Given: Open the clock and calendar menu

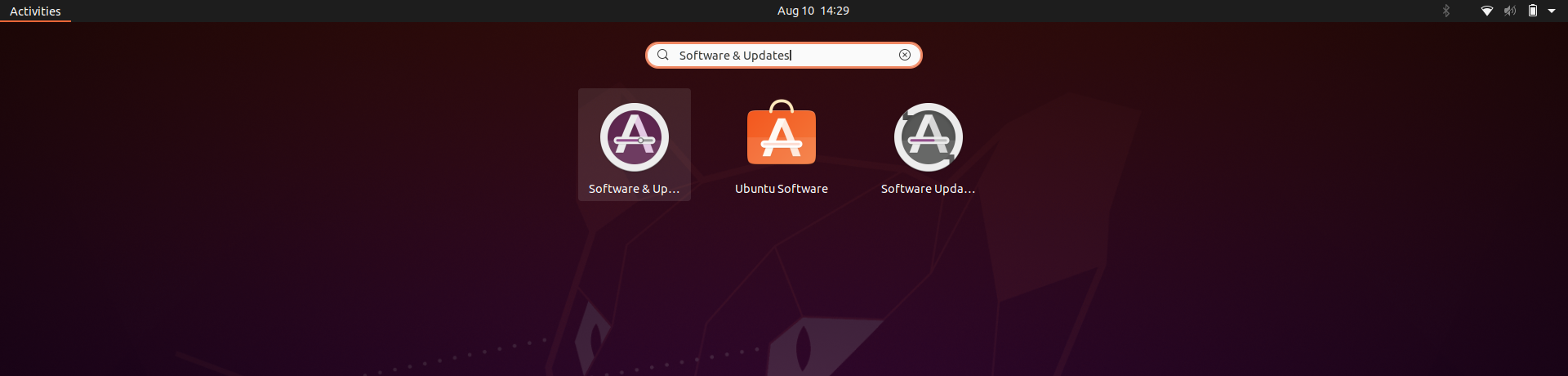Looking at the screenshot, I should (x=813, y=11).
